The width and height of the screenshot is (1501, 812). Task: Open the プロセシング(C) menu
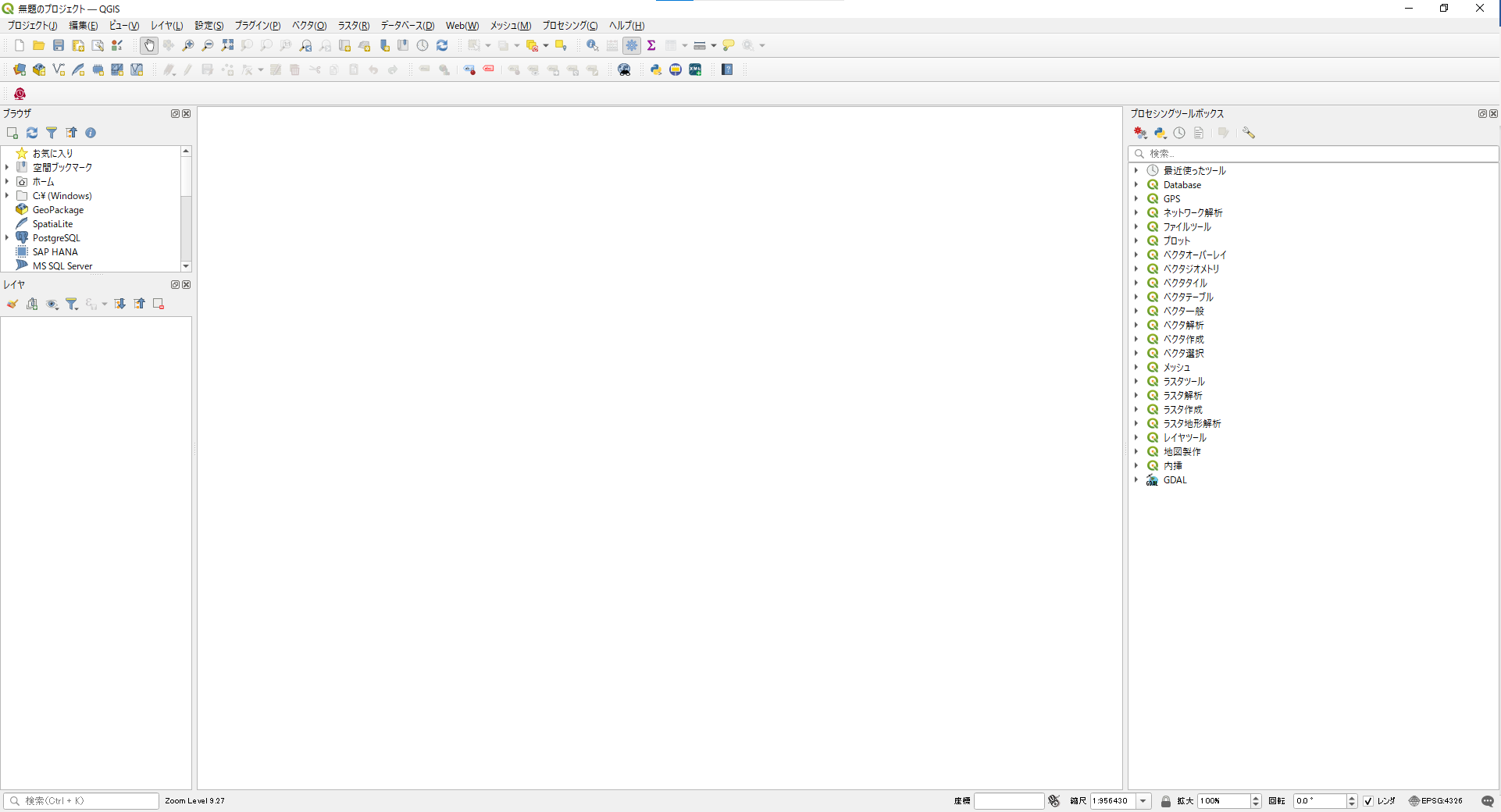click(x=570, y=26)
